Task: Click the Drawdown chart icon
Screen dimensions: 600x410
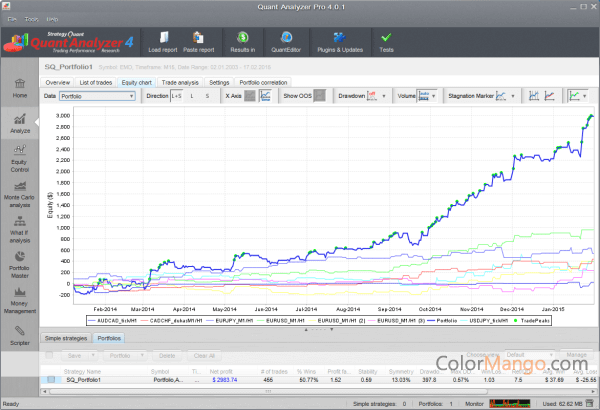Action: [x=372, y=96]
